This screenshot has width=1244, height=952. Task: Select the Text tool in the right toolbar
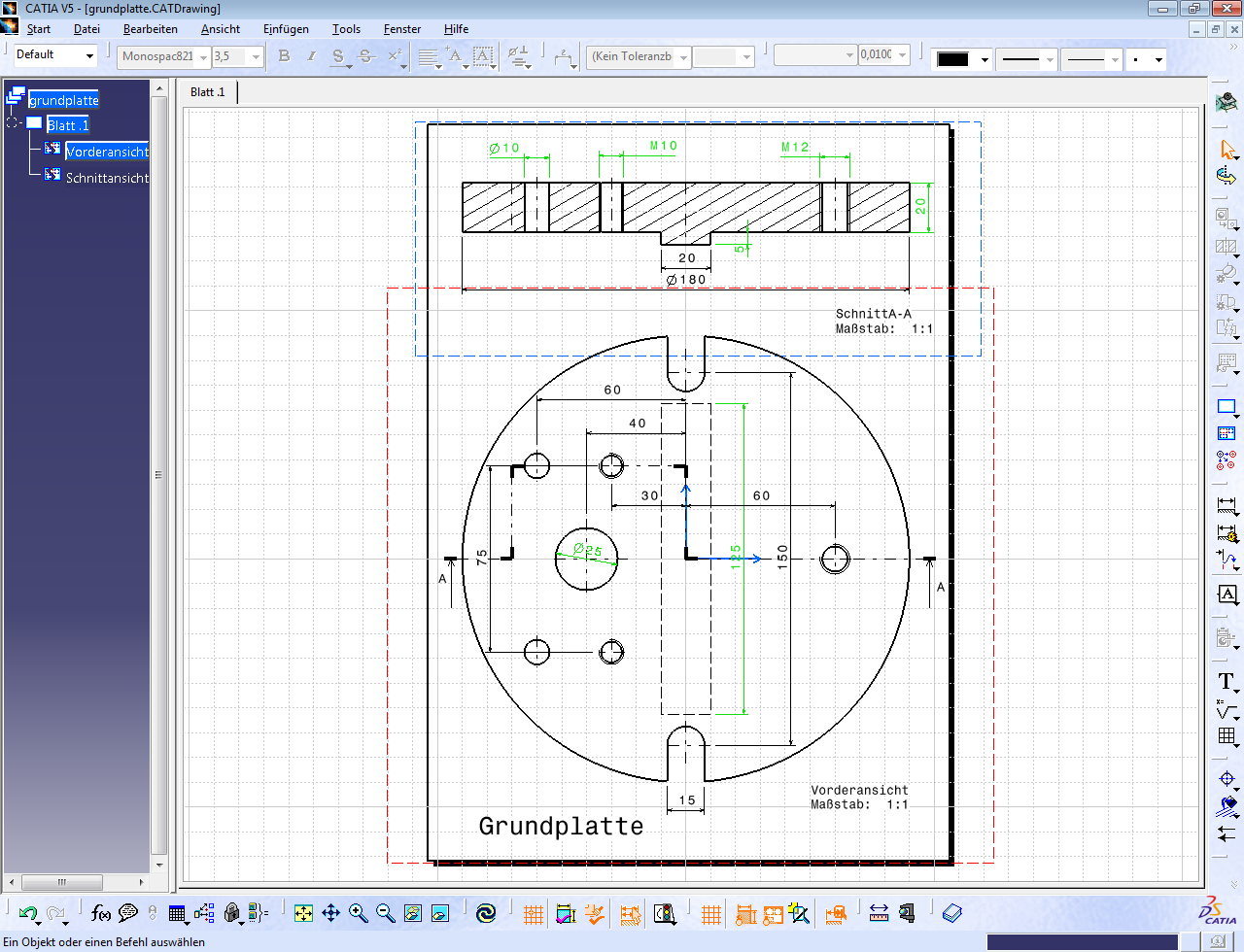tap(1226, 682)
